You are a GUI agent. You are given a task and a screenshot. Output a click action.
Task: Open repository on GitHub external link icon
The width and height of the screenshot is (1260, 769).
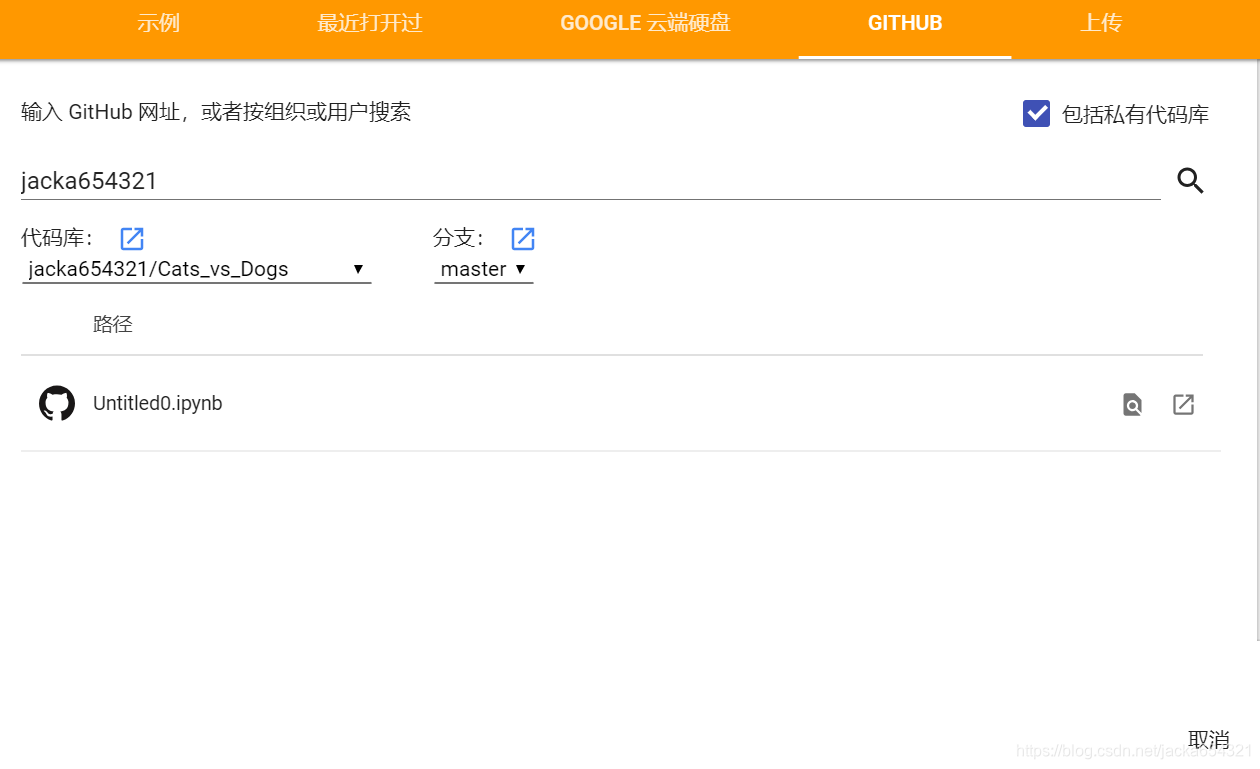point(132,238)
